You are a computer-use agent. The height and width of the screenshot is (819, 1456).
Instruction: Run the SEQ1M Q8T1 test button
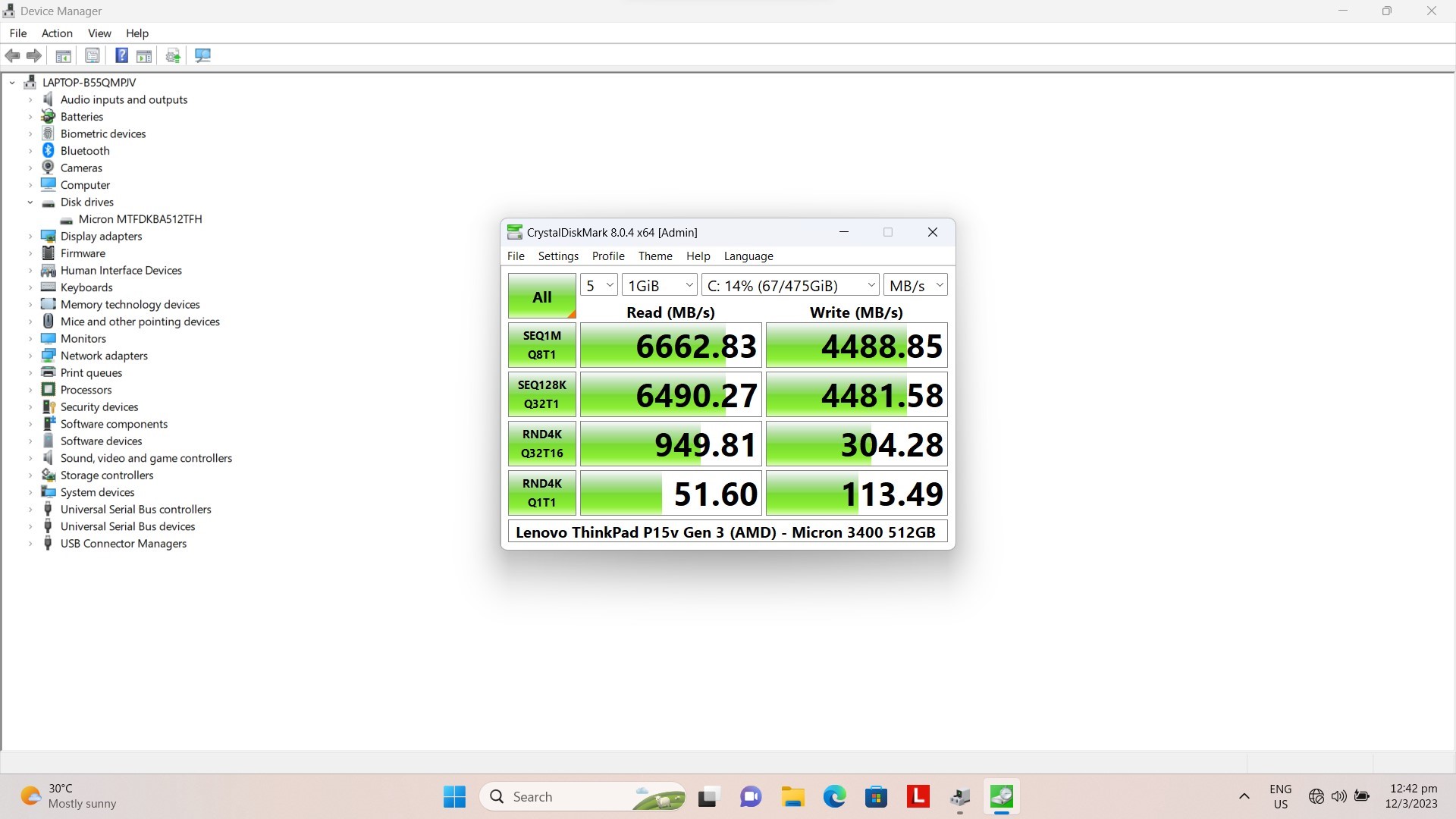(x=542, y=345)
